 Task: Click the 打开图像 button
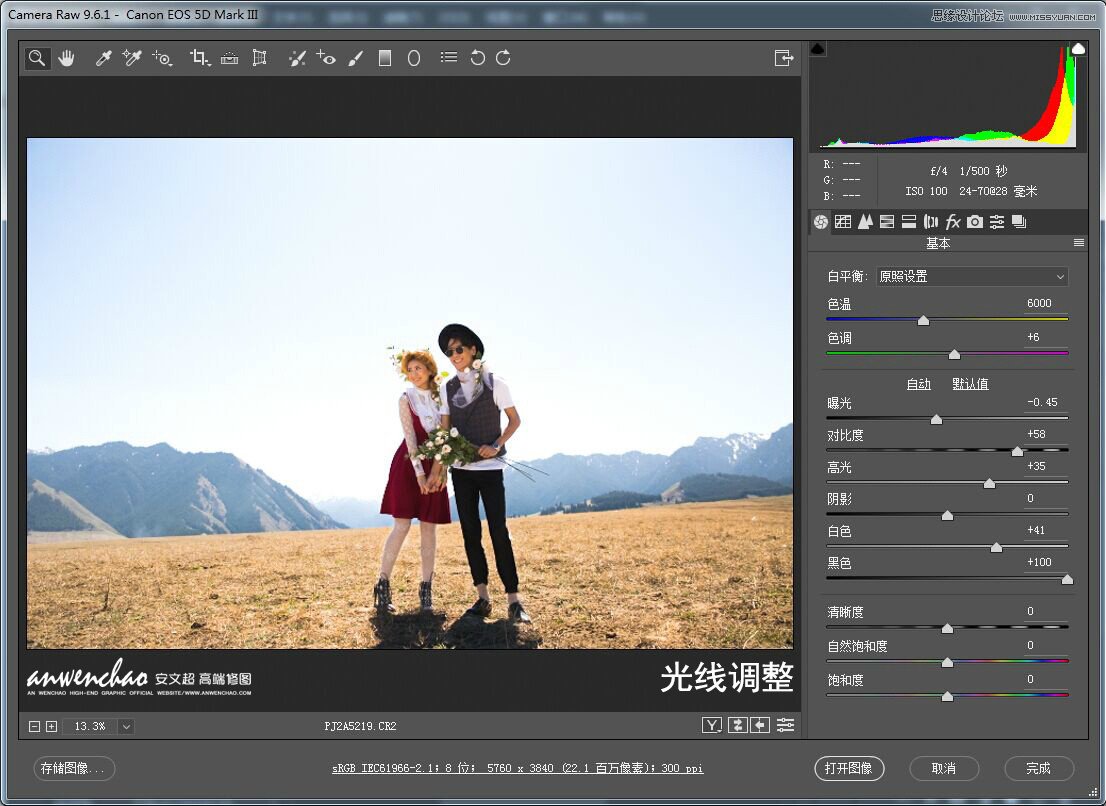[849, 769]
